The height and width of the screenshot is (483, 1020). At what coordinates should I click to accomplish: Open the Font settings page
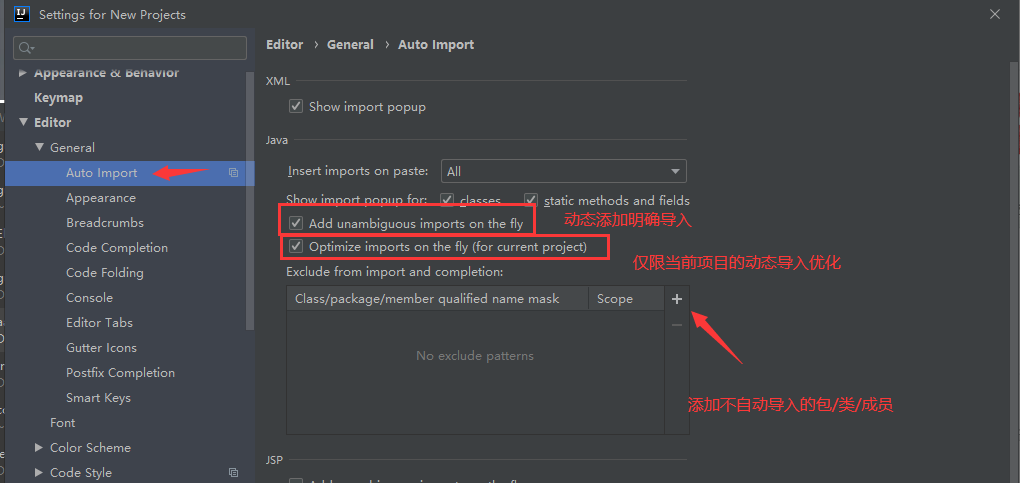[x=62, y=422]
